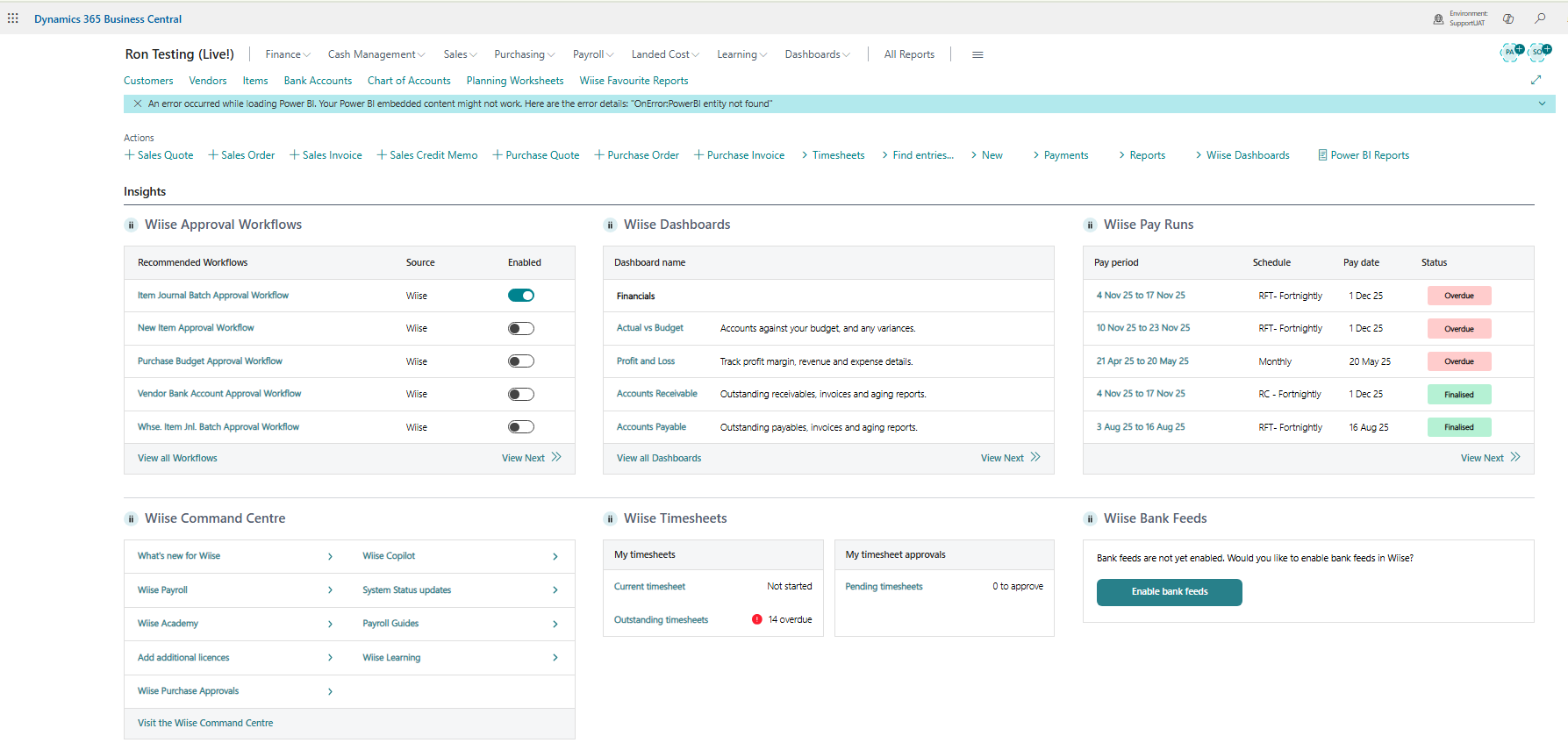Enable New Item Approval Workflow toggle
1568x750 pixels.
tap(521, 329)
